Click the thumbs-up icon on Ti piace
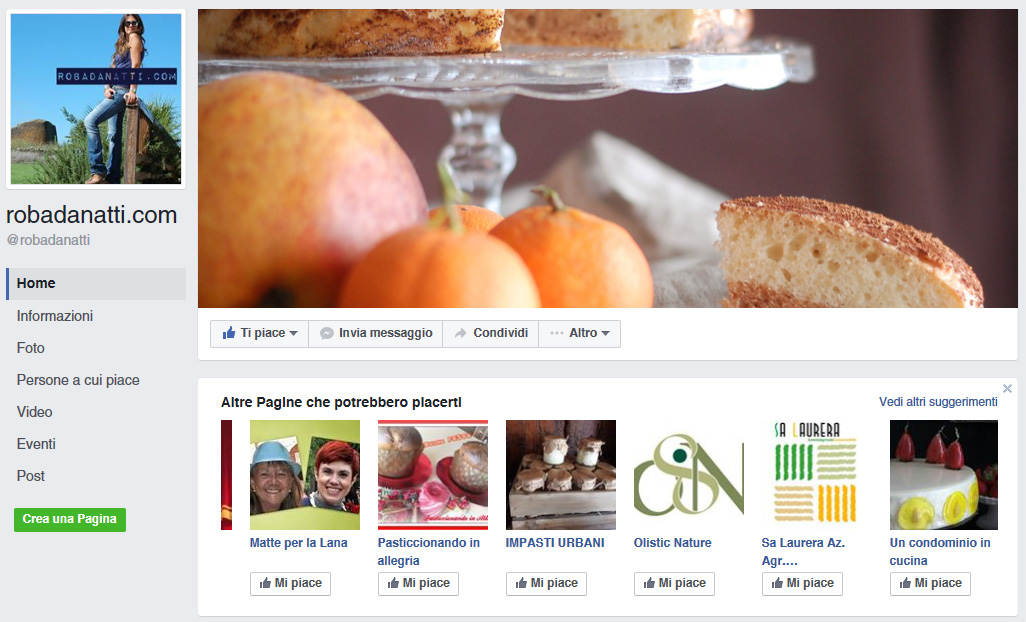Image resolution: width=1026 pixels, height=622 pixels. click(x=228, y=333)
